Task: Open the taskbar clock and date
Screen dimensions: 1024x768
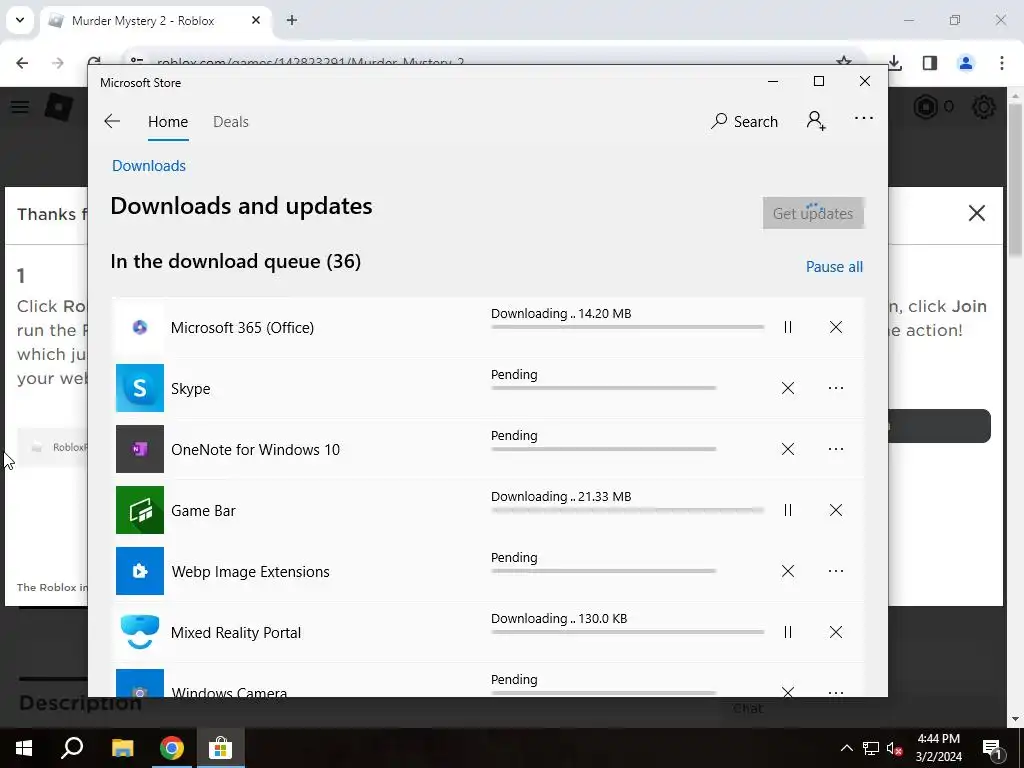Action: [938, 748]
